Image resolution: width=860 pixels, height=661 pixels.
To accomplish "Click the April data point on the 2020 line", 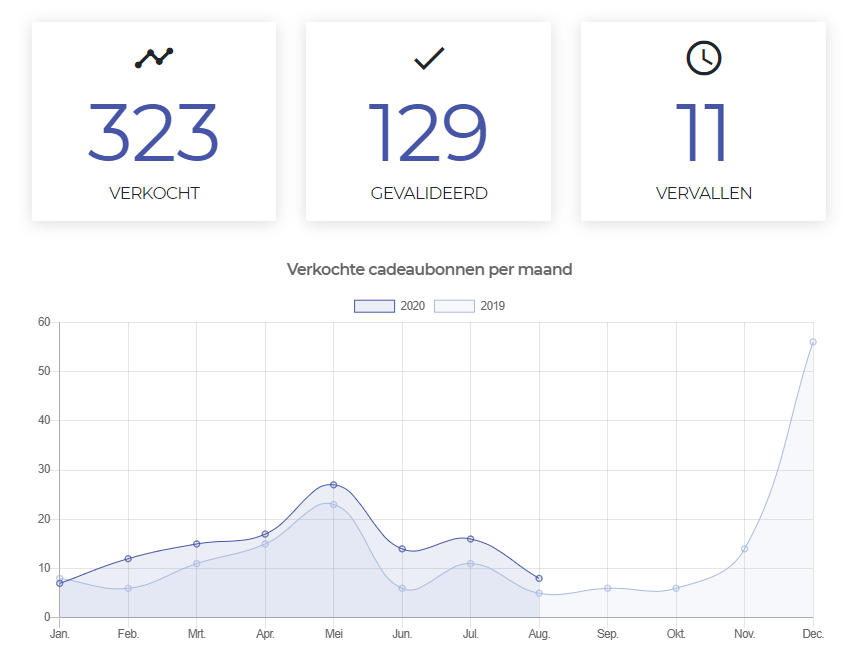I will 265,534.
